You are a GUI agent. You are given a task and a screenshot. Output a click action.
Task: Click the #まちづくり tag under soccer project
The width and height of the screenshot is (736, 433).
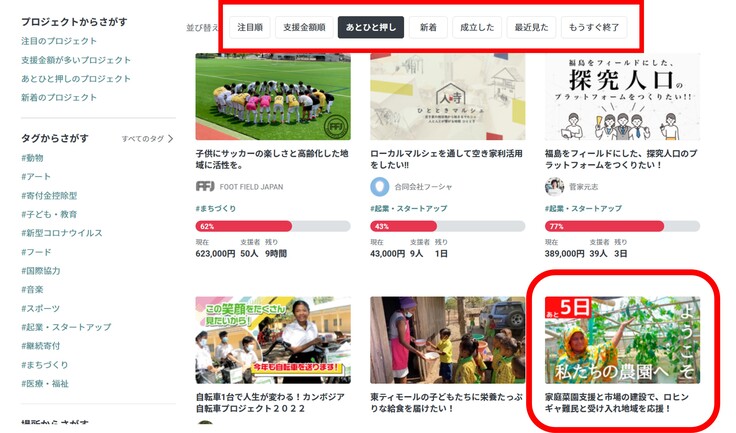(x=216, y=208)
